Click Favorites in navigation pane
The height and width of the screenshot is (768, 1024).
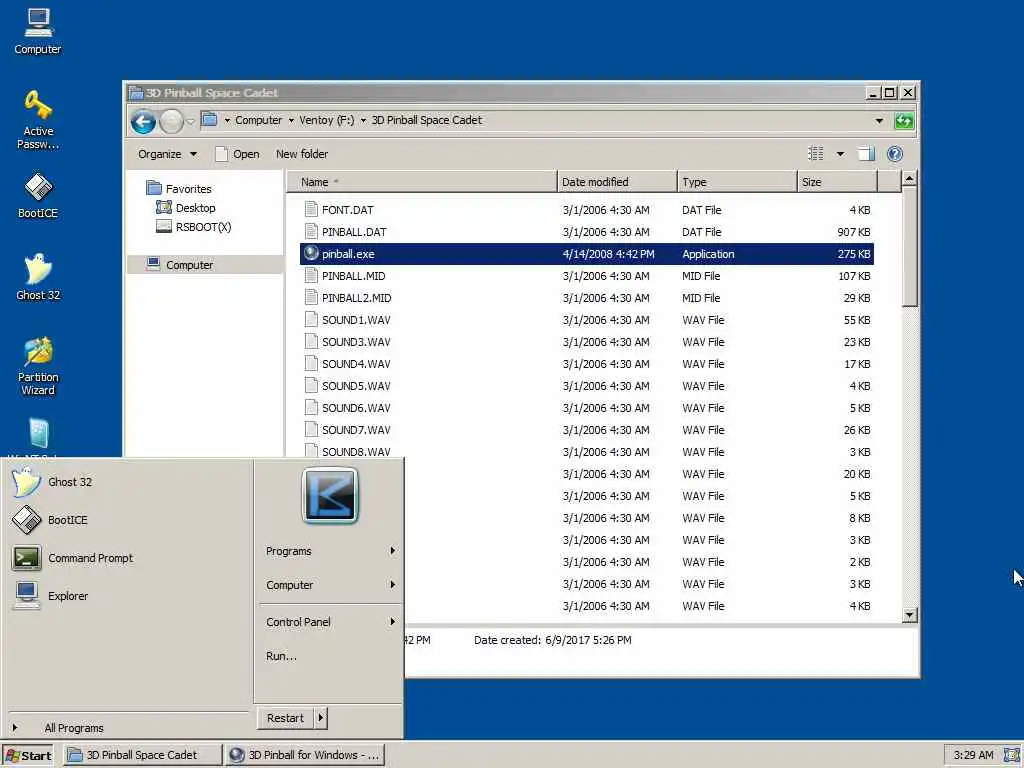pos(179,189)
